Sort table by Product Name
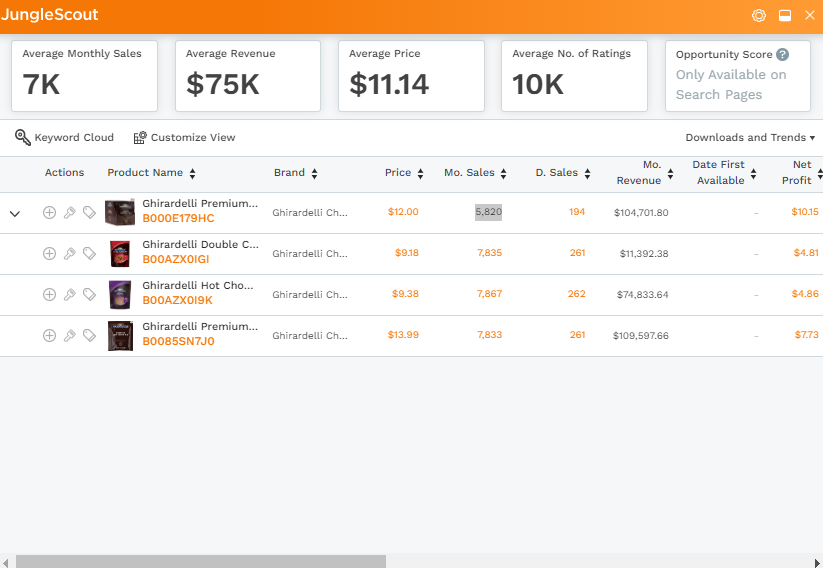Viewport: 823px width, 568px height. 151,173
